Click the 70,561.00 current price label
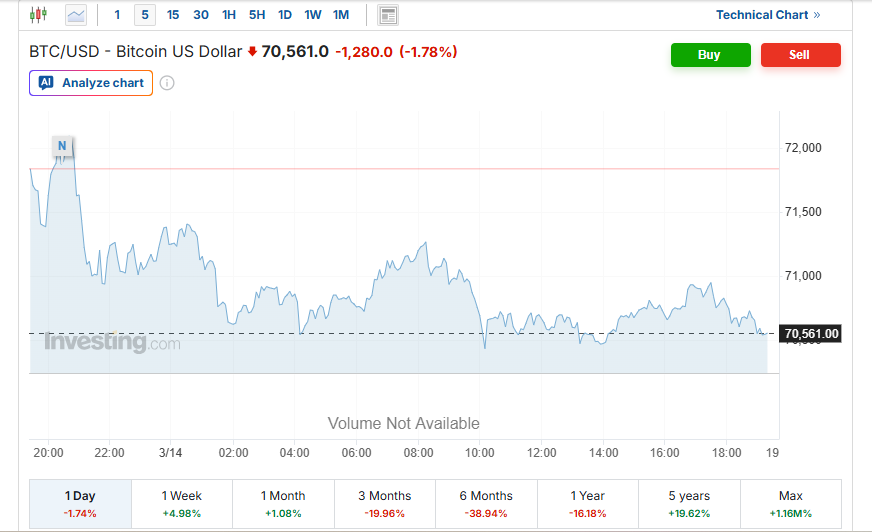The image size is (872, 532). tap(811, 333)
